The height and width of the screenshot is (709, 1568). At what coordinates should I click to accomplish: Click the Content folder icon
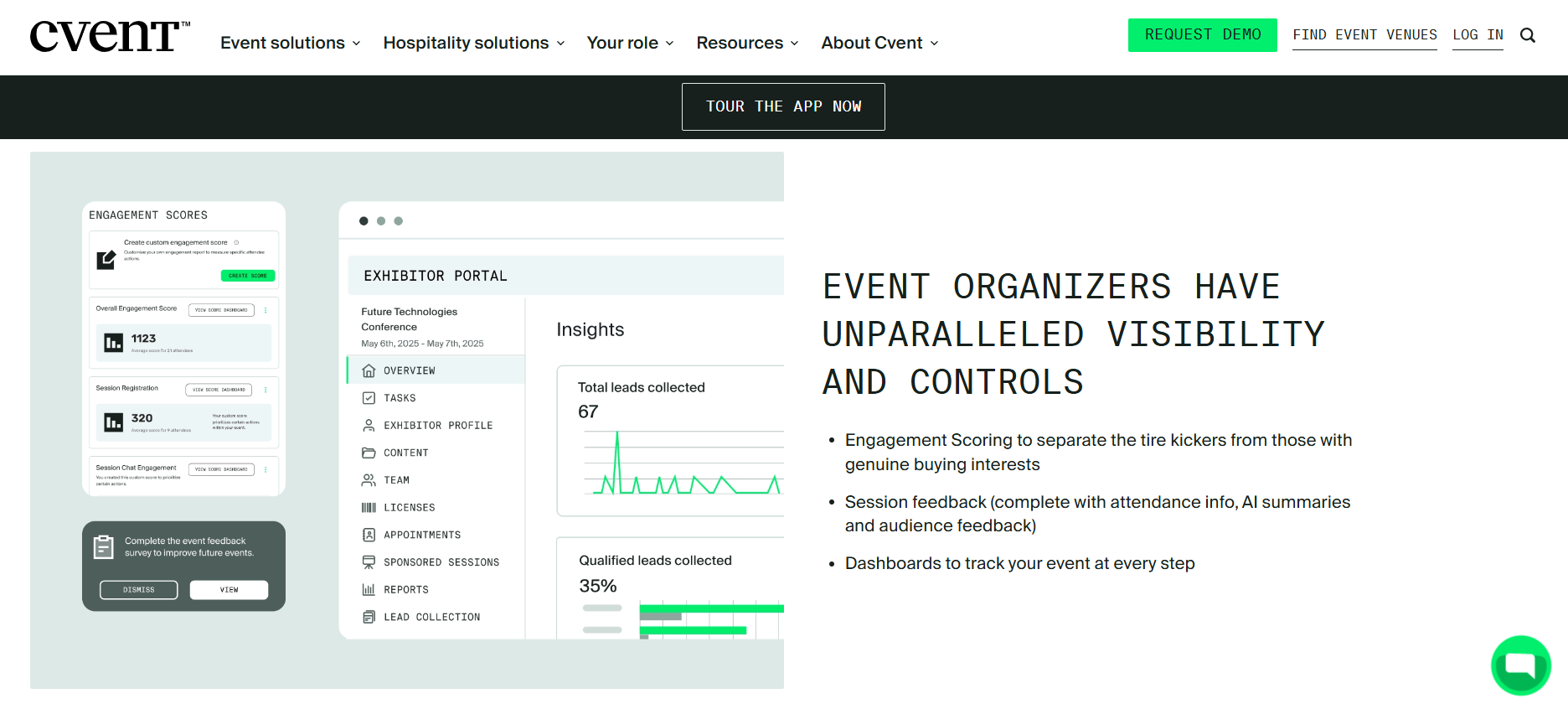click(369, 453)
